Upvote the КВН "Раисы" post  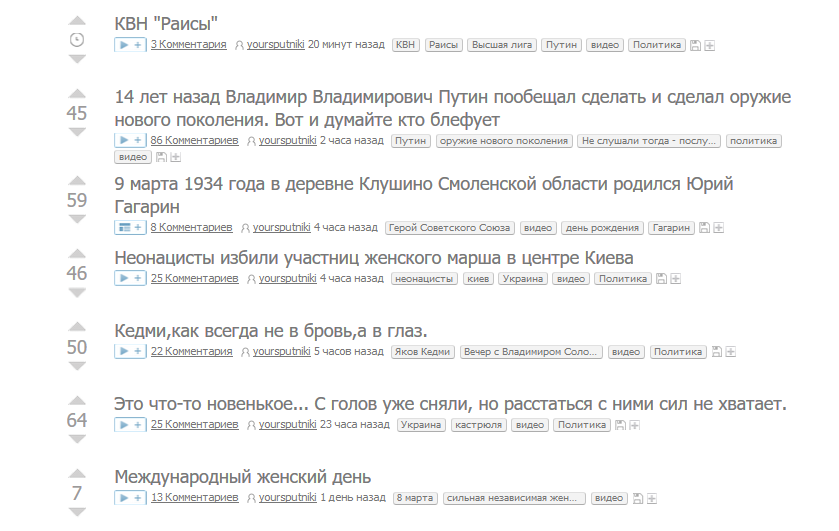77,20
